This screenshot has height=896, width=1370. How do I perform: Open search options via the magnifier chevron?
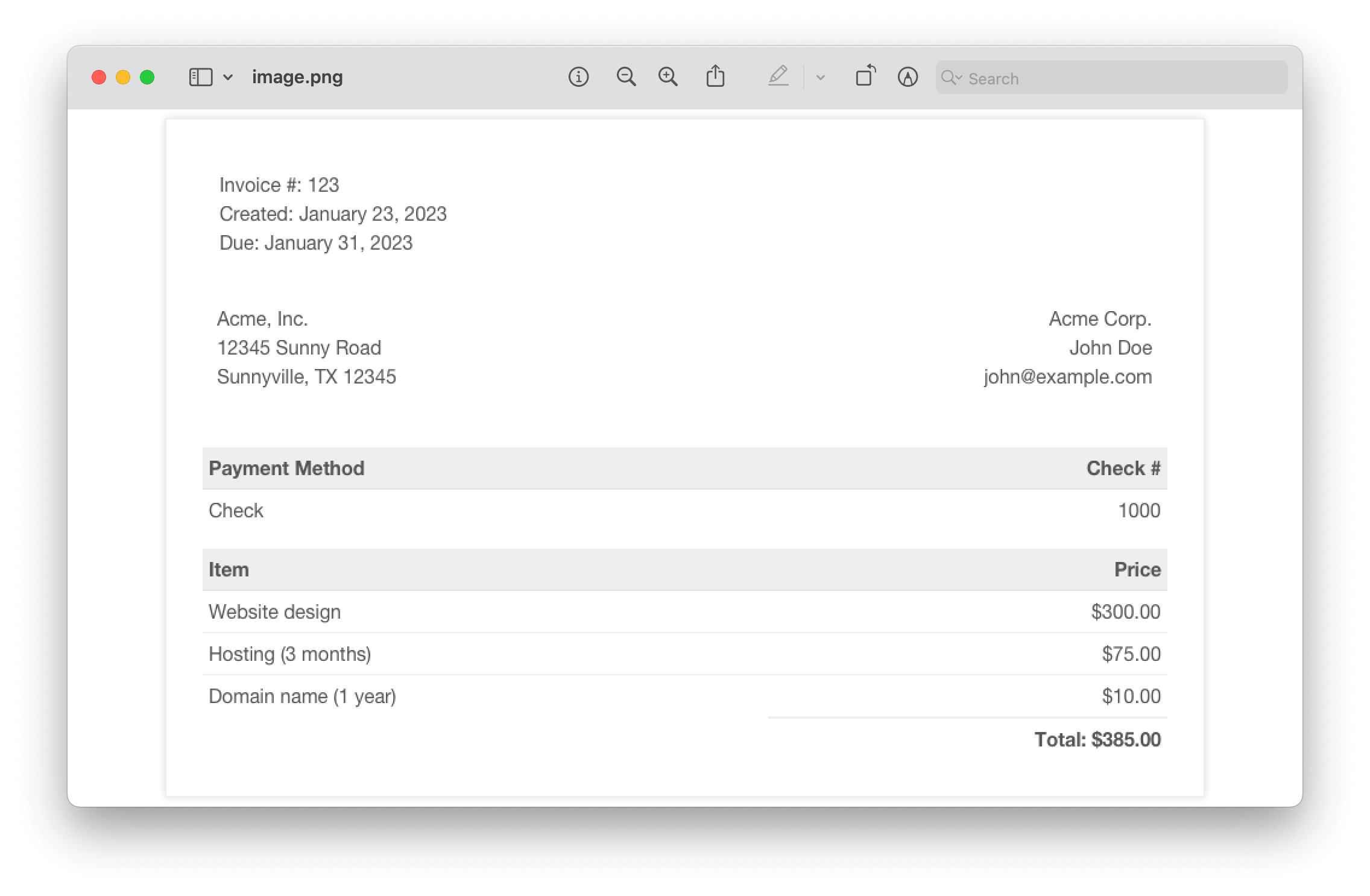[952, 78]
